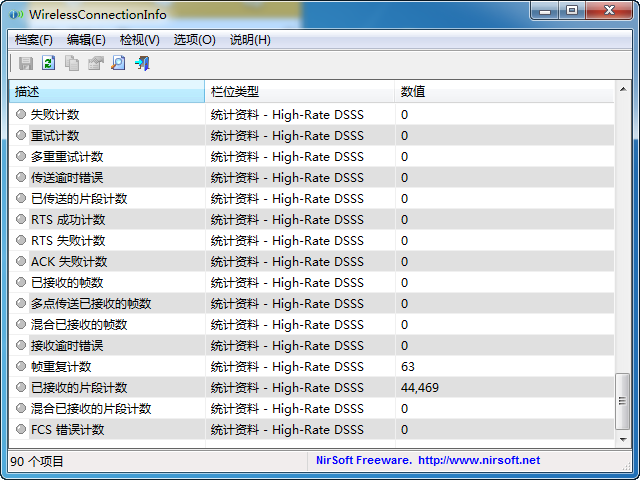Click the Refresh toolbar icon
Screen dimensions: 640x480
tap(49, 63)
